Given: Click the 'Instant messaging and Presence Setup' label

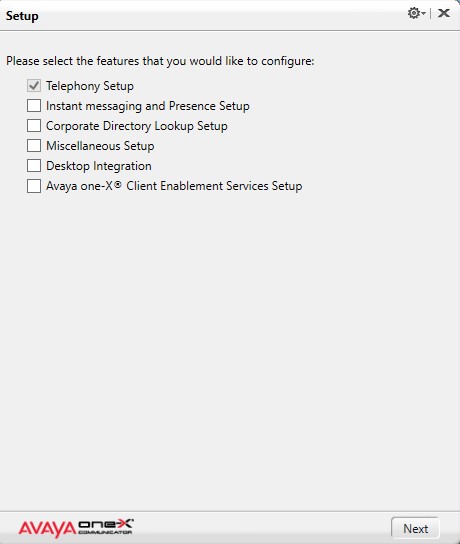Looking at the screenshot, I should click(148, 106).
